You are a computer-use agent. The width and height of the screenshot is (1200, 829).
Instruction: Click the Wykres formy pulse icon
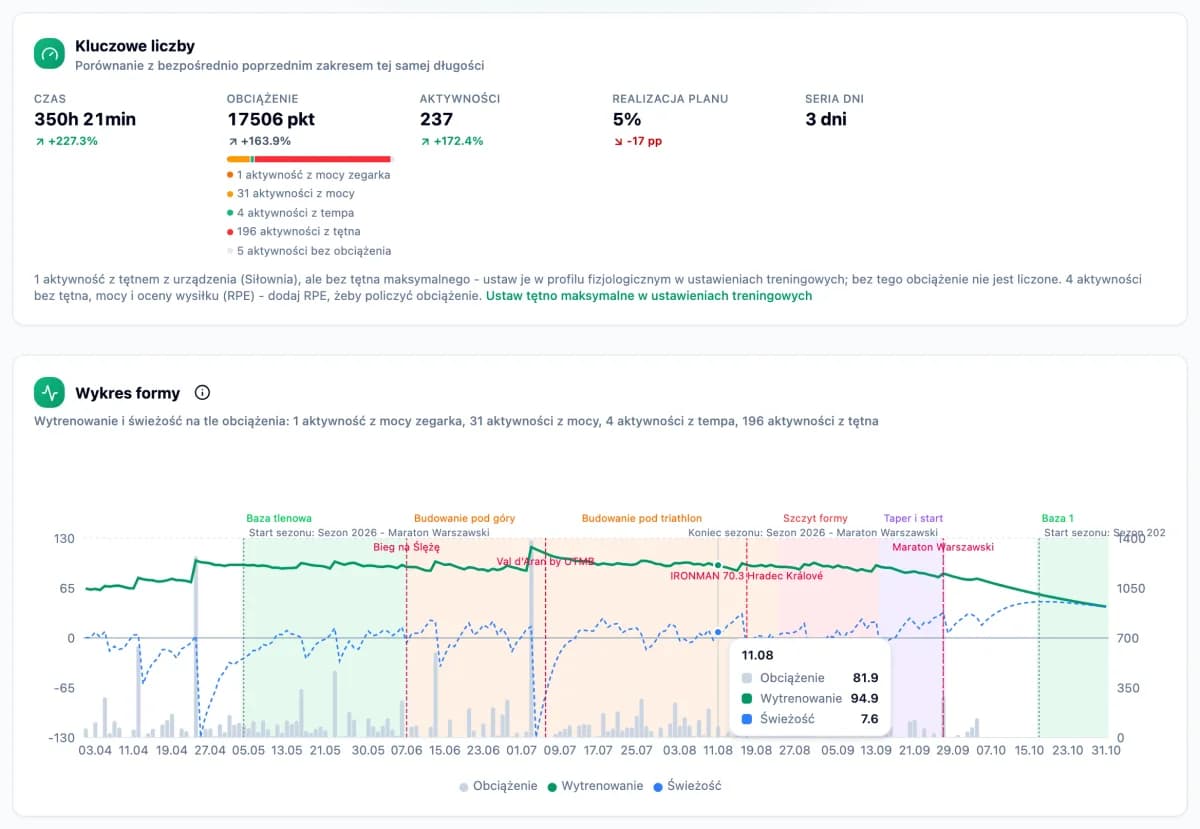(49, 392)
